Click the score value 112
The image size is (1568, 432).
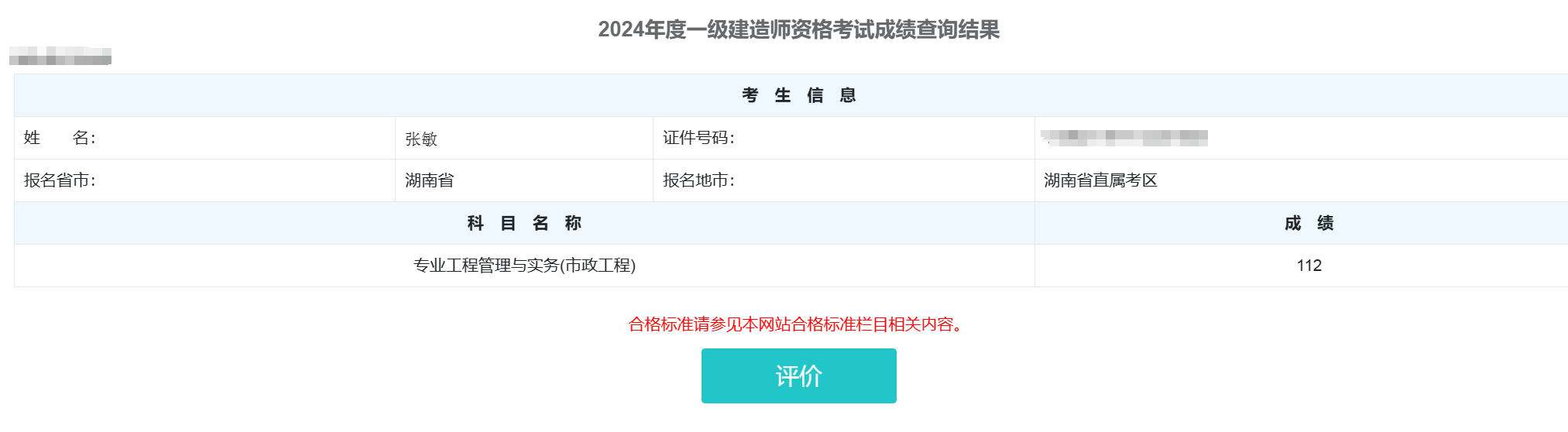1309,266
